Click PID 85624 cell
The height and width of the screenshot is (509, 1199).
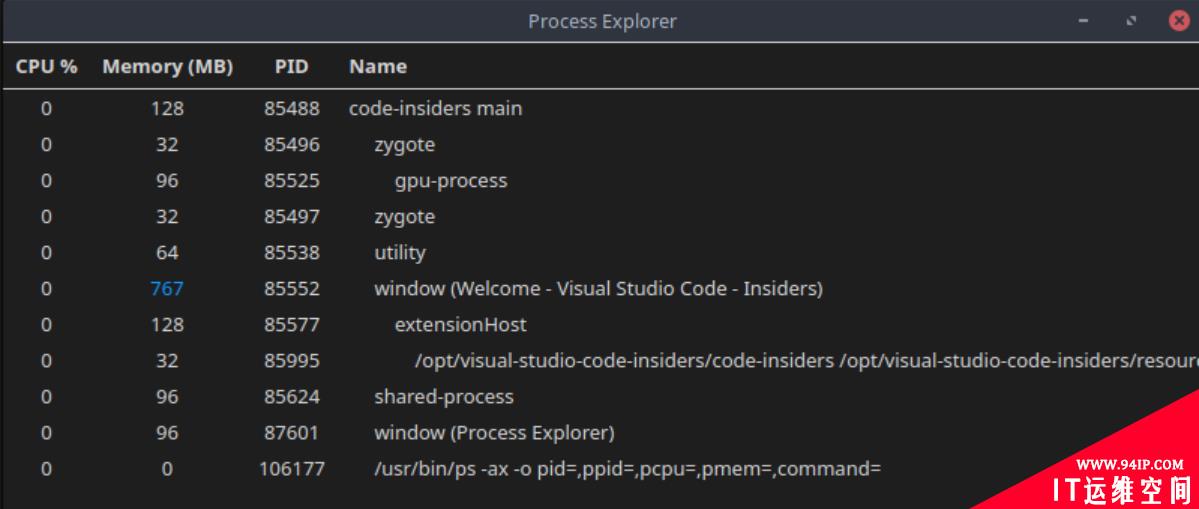pyautogui.click(x=292, y=397)
